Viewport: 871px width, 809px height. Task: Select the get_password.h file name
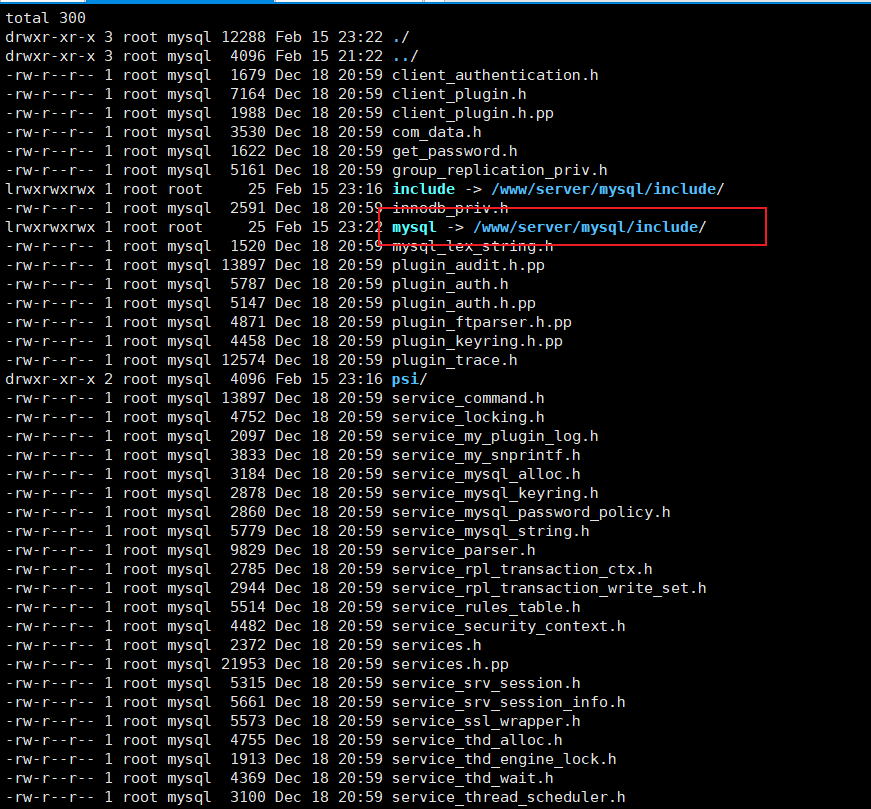coord(454,151)
